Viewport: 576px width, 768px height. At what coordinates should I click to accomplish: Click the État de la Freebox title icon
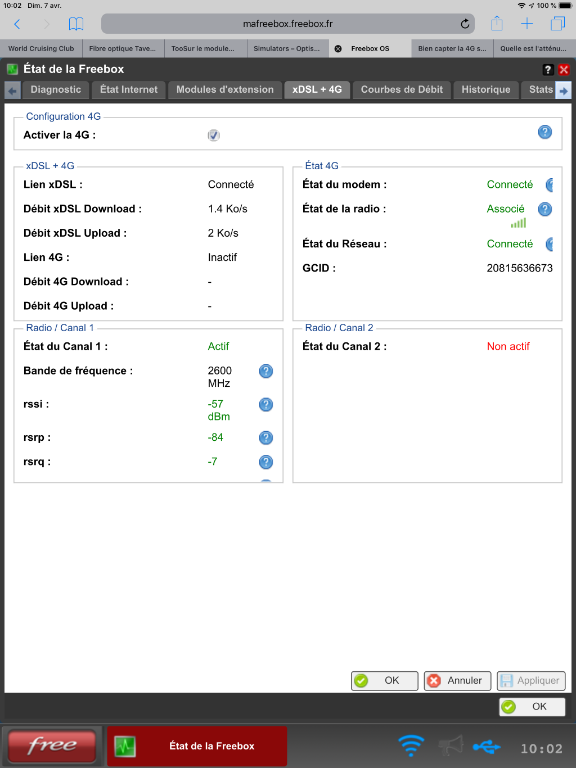point(12,69)
